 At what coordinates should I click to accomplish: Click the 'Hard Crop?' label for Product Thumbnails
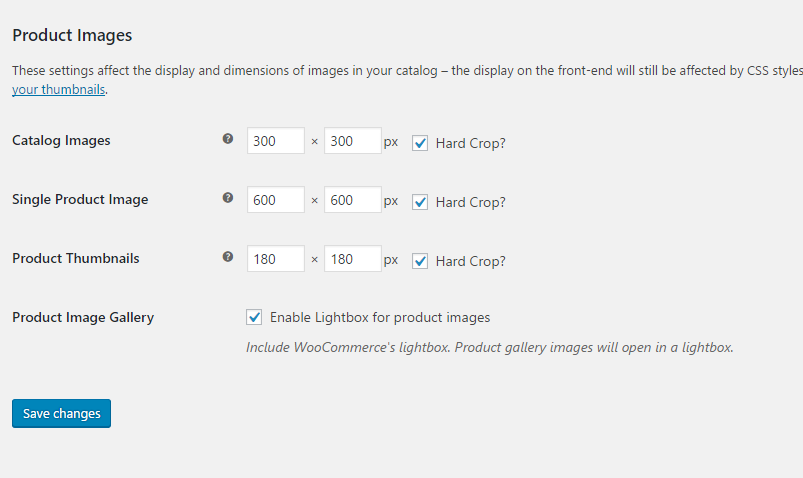(x=471, y=261)
